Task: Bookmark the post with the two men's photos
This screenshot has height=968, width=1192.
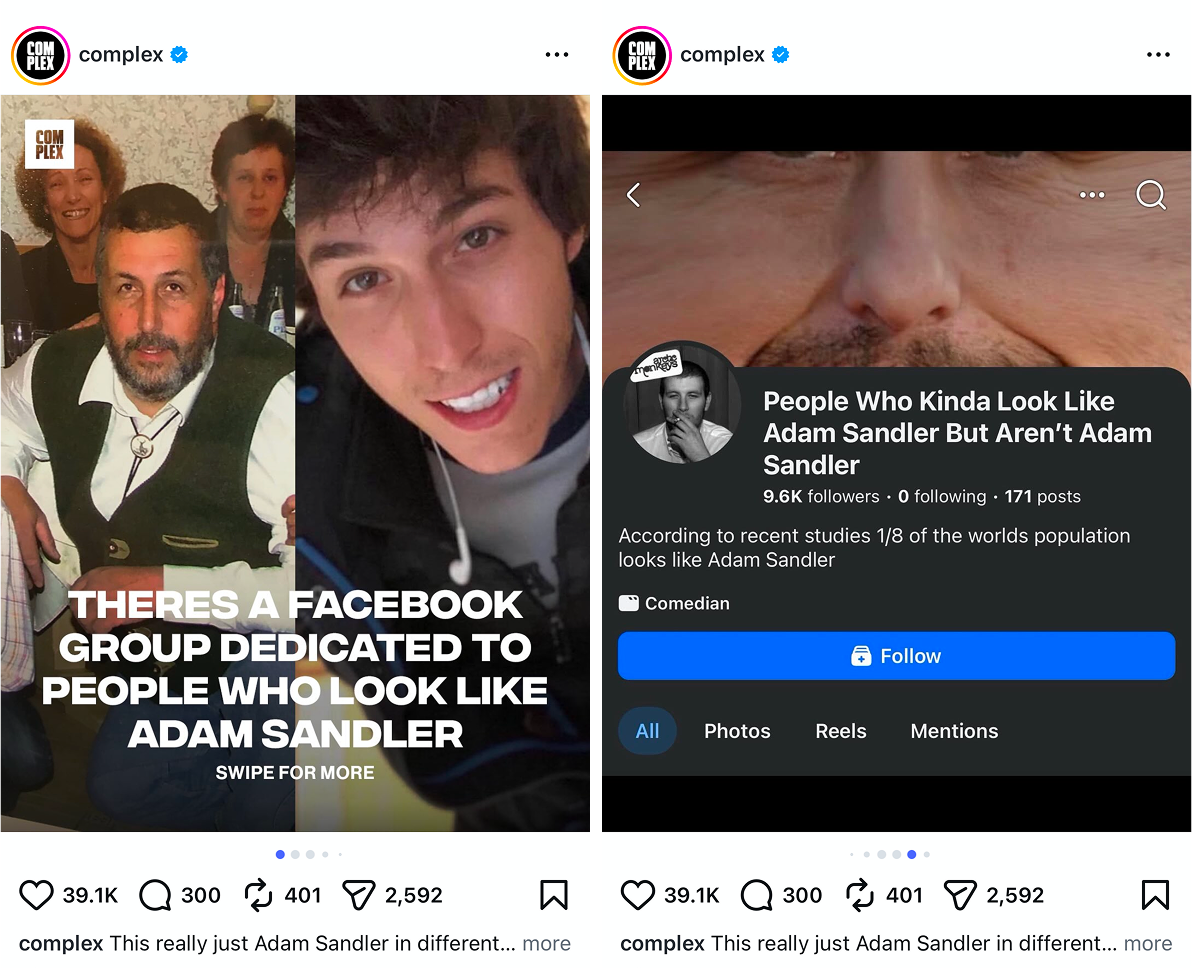Action: 553,895
